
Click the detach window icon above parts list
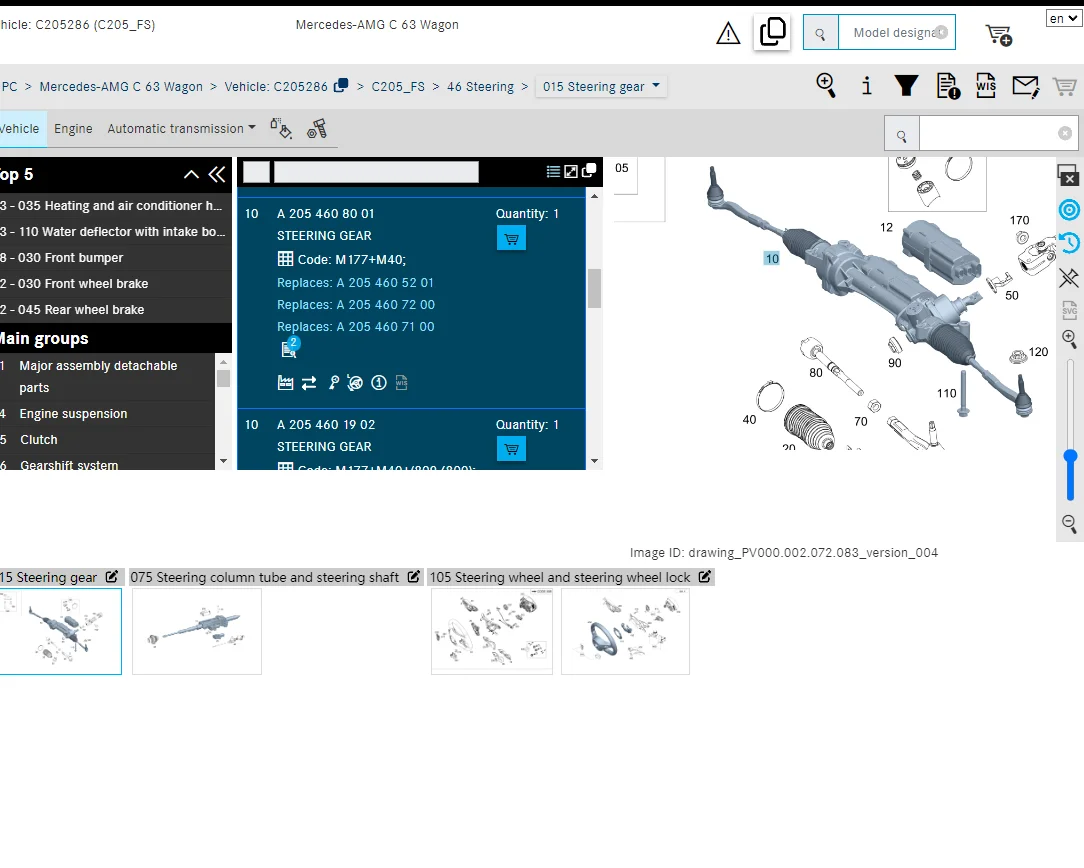tap(589, 171)
